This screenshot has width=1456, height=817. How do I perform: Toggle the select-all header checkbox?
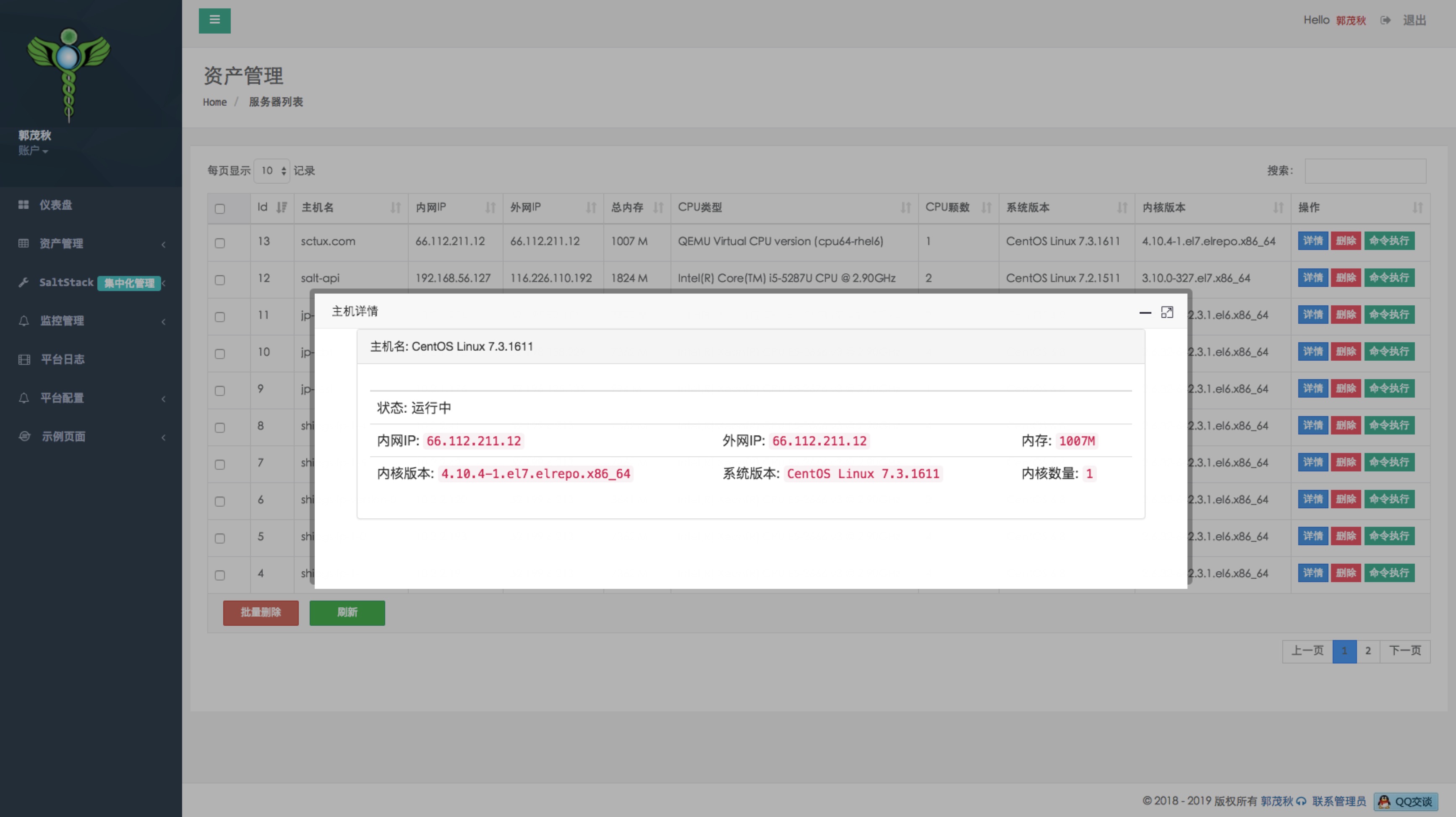pos(220,208)
